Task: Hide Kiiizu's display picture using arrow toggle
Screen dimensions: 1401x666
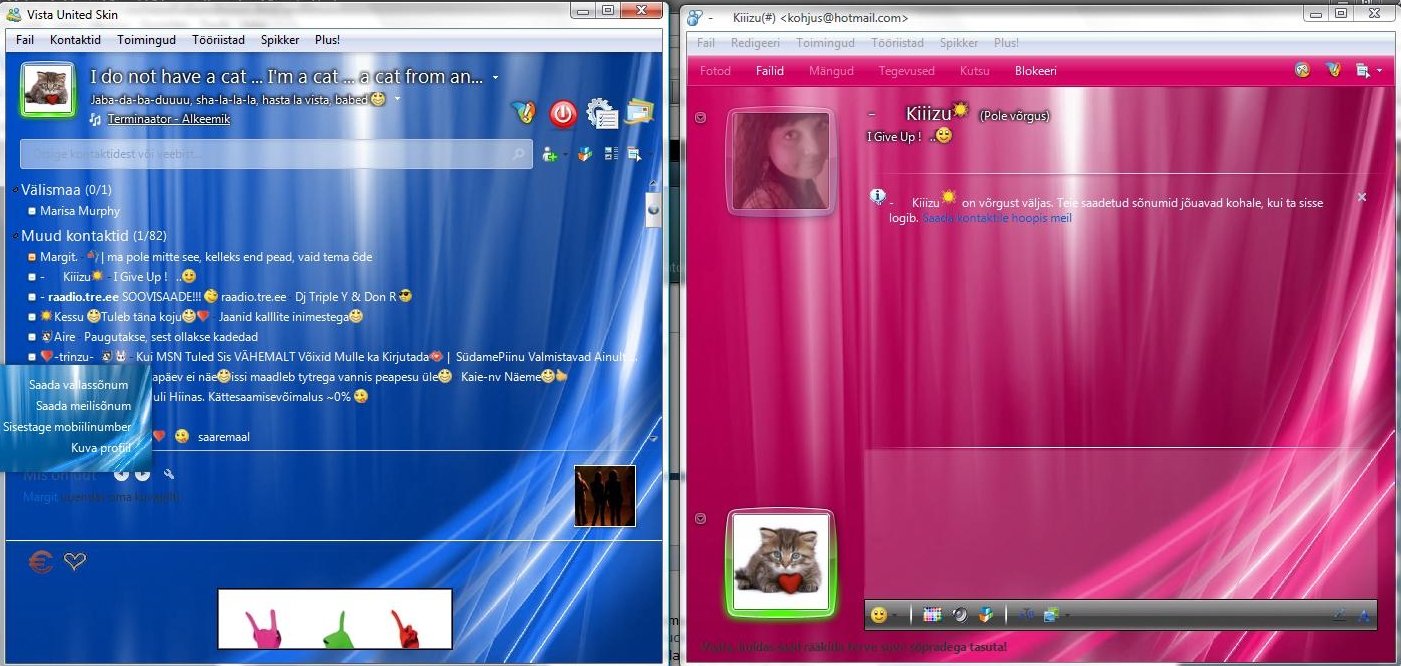Action: [x=700, y=118]
